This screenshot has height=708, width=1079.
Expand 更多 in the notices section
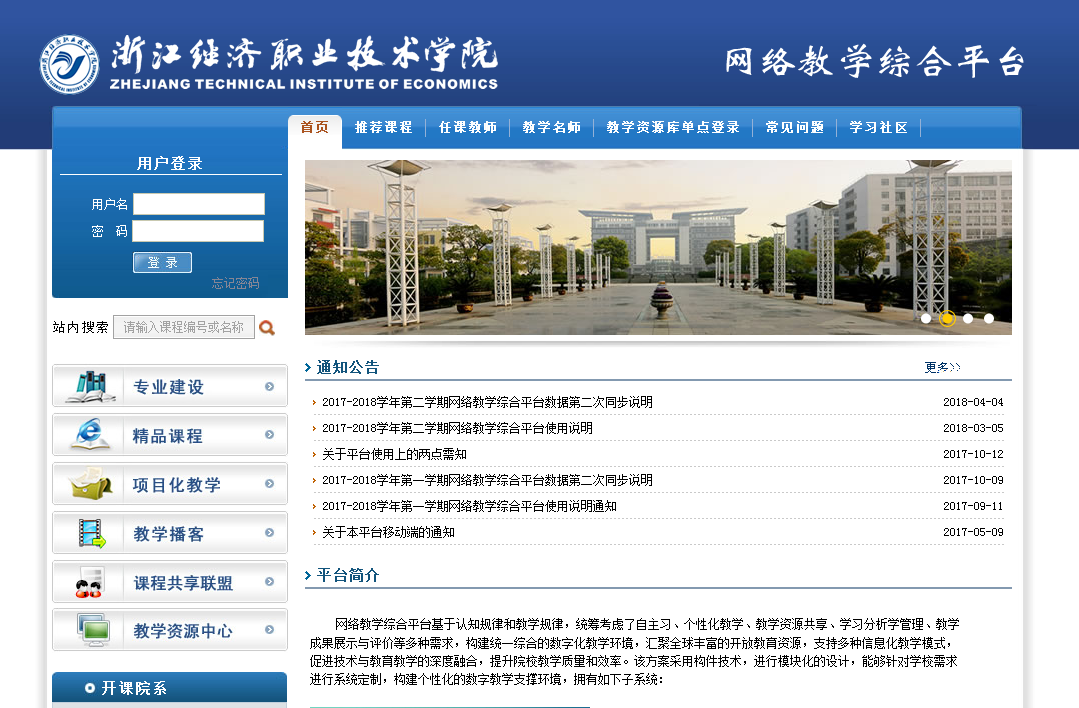[942, 367]
